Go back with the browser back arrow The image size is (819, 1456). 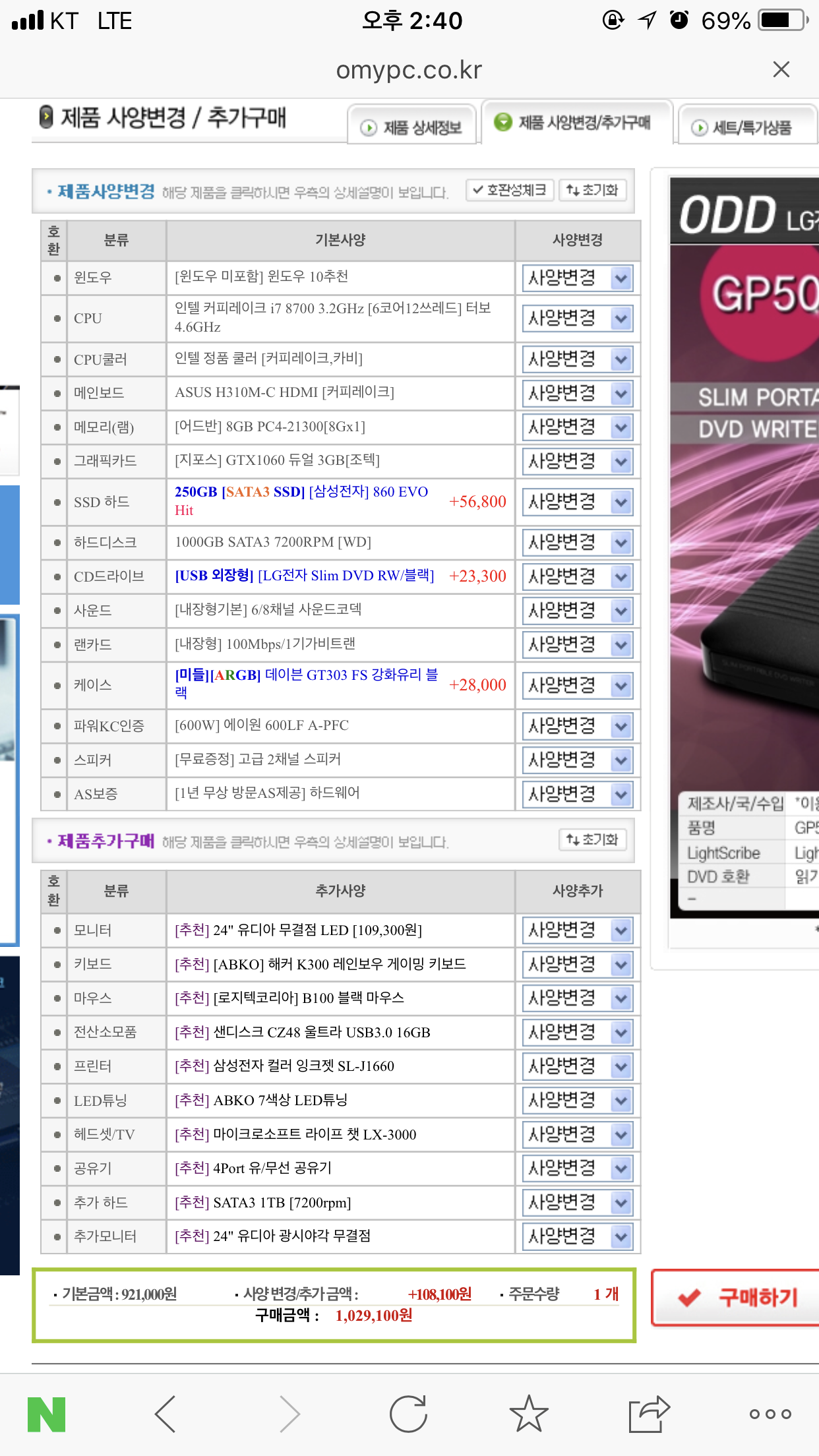tap(166, 1414)
